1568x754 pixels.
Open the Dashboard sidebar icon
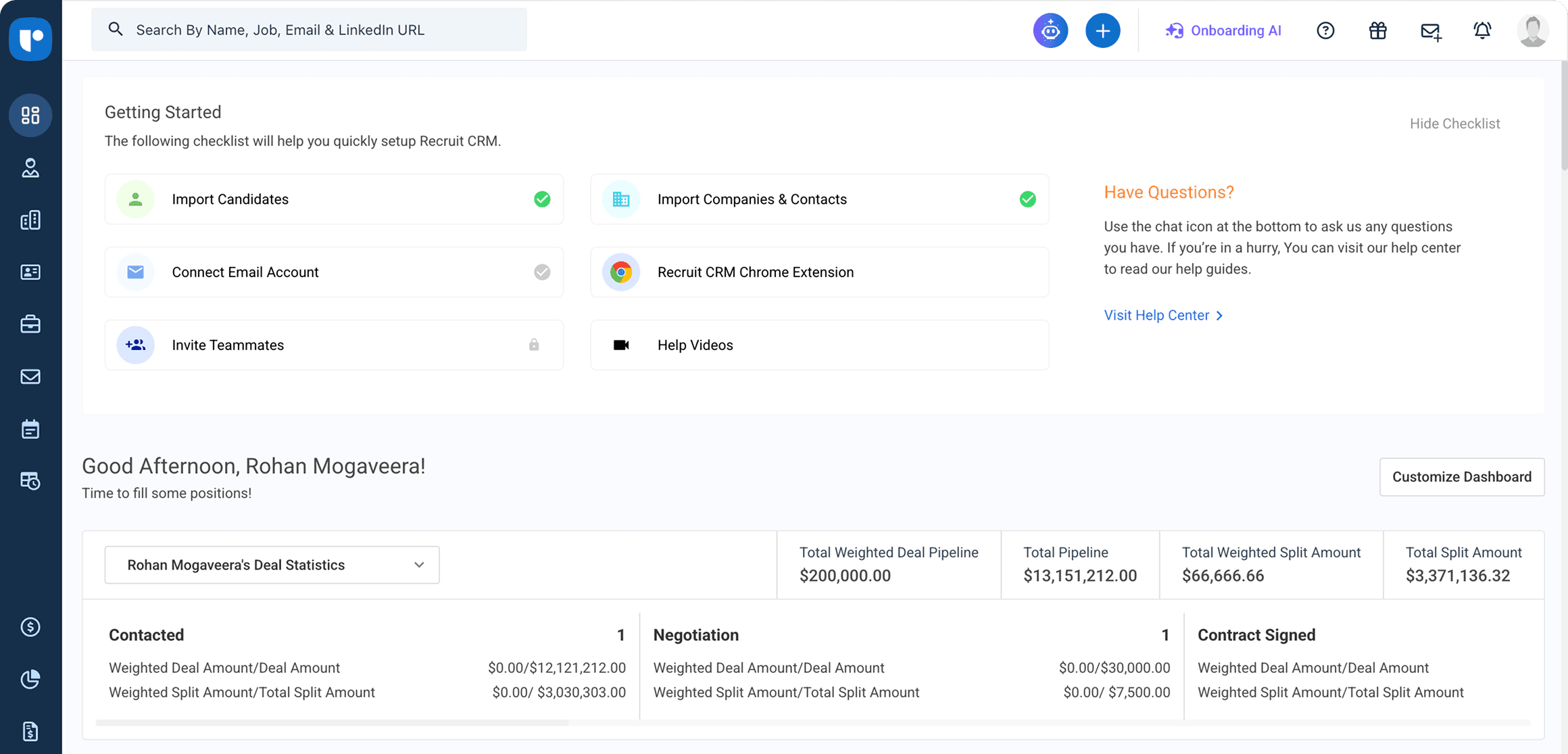[30, 116]
